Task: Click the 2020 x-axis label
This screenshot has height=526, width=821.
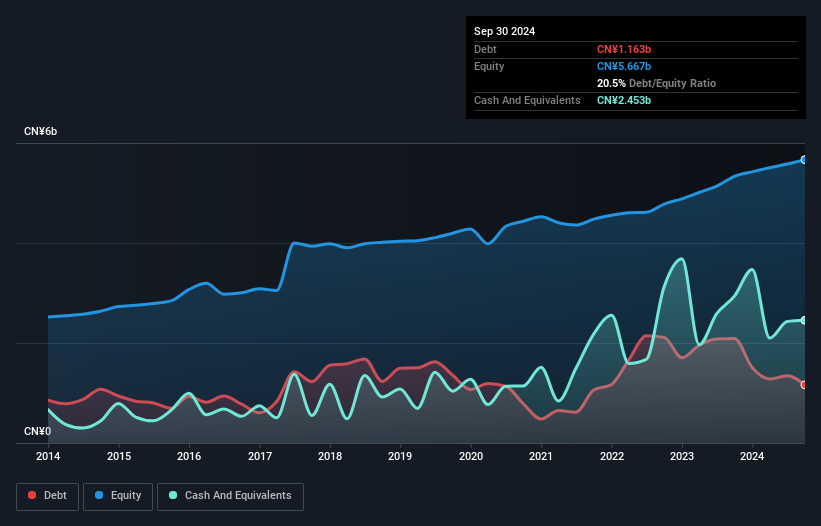Action: pyautogui.click(x=471, y=456)
